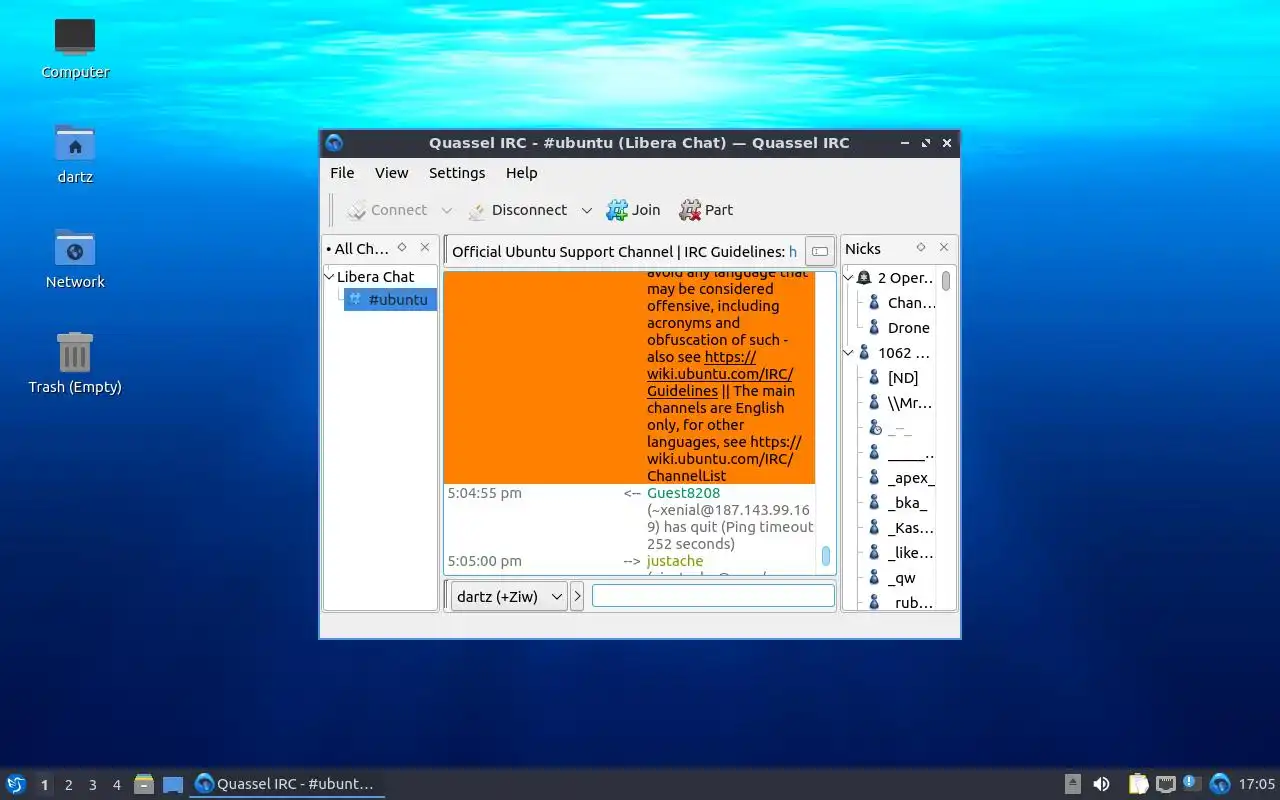The width and height of the screenshot is (1280, 800).
Task: Open the Help menu
Action: pos(521,173)
